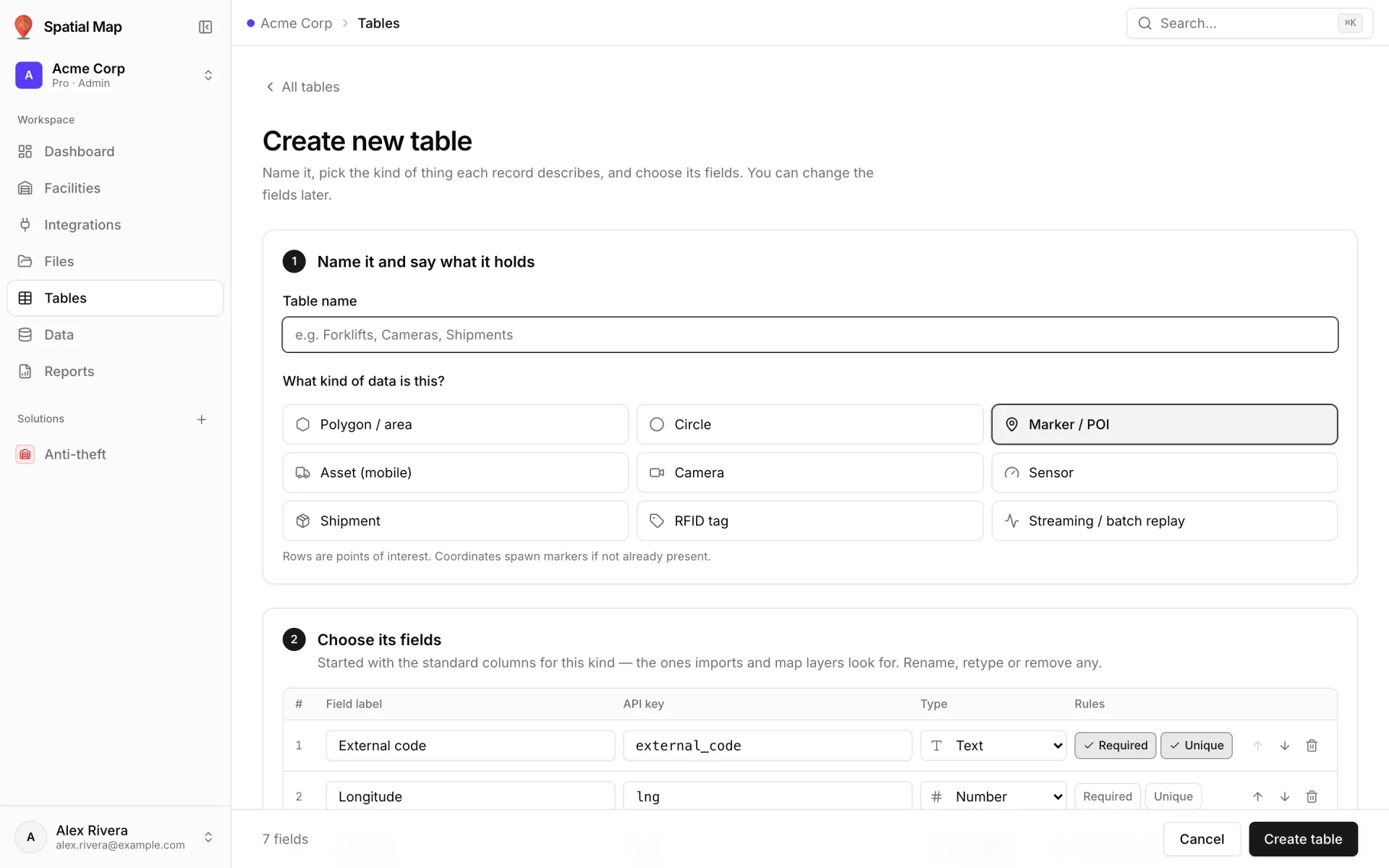Image resolution: width=1389 pixels, height=868 pixels.
Task: Choose Shipment data kind
Action: tap(455, 521)
